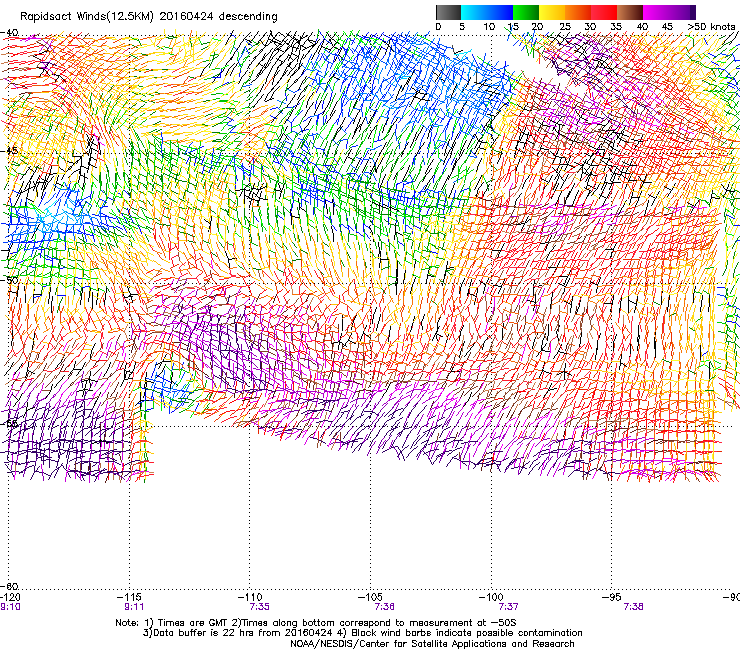Click the '-40' latitude axis label
The image size is (740, 650).
coord(9,33)
